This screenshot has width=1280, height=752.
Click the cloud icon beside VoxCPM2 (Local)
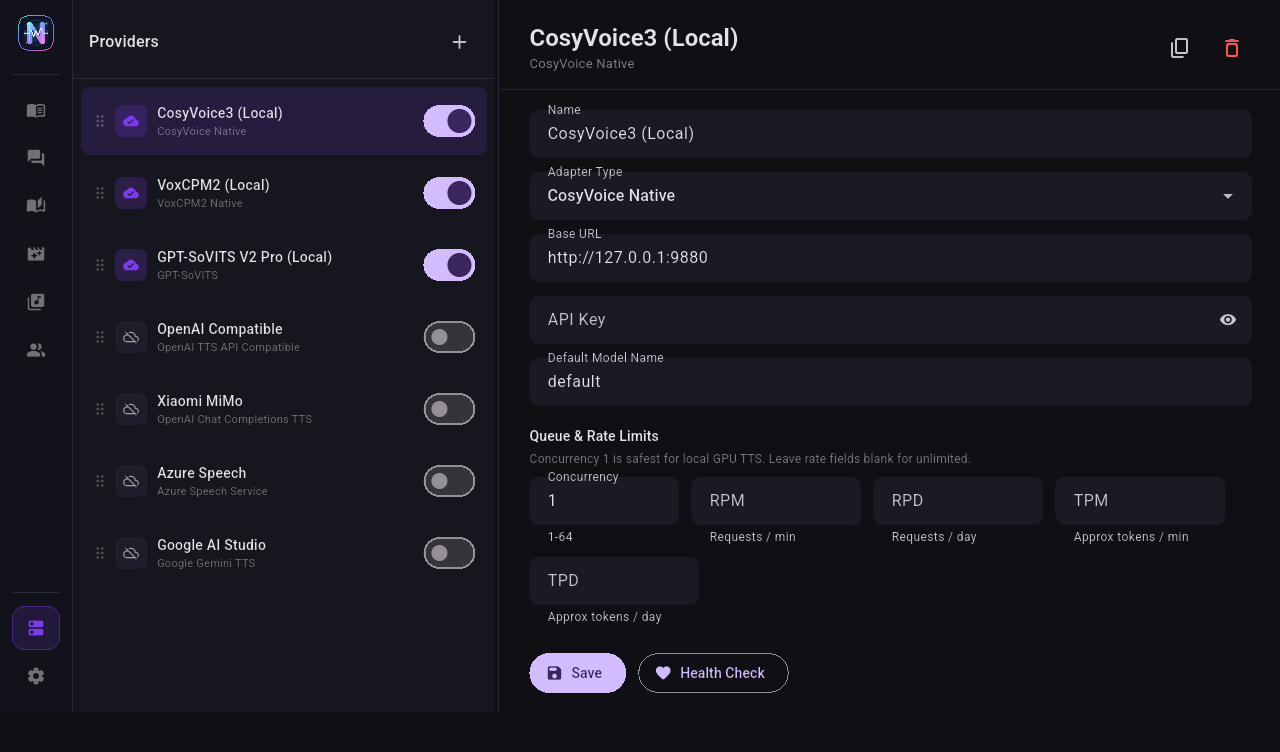131,193
